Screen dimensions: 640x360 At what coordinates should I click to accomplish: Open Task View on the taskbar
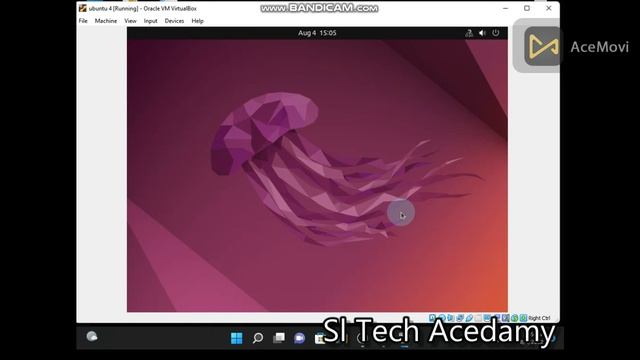279,338
